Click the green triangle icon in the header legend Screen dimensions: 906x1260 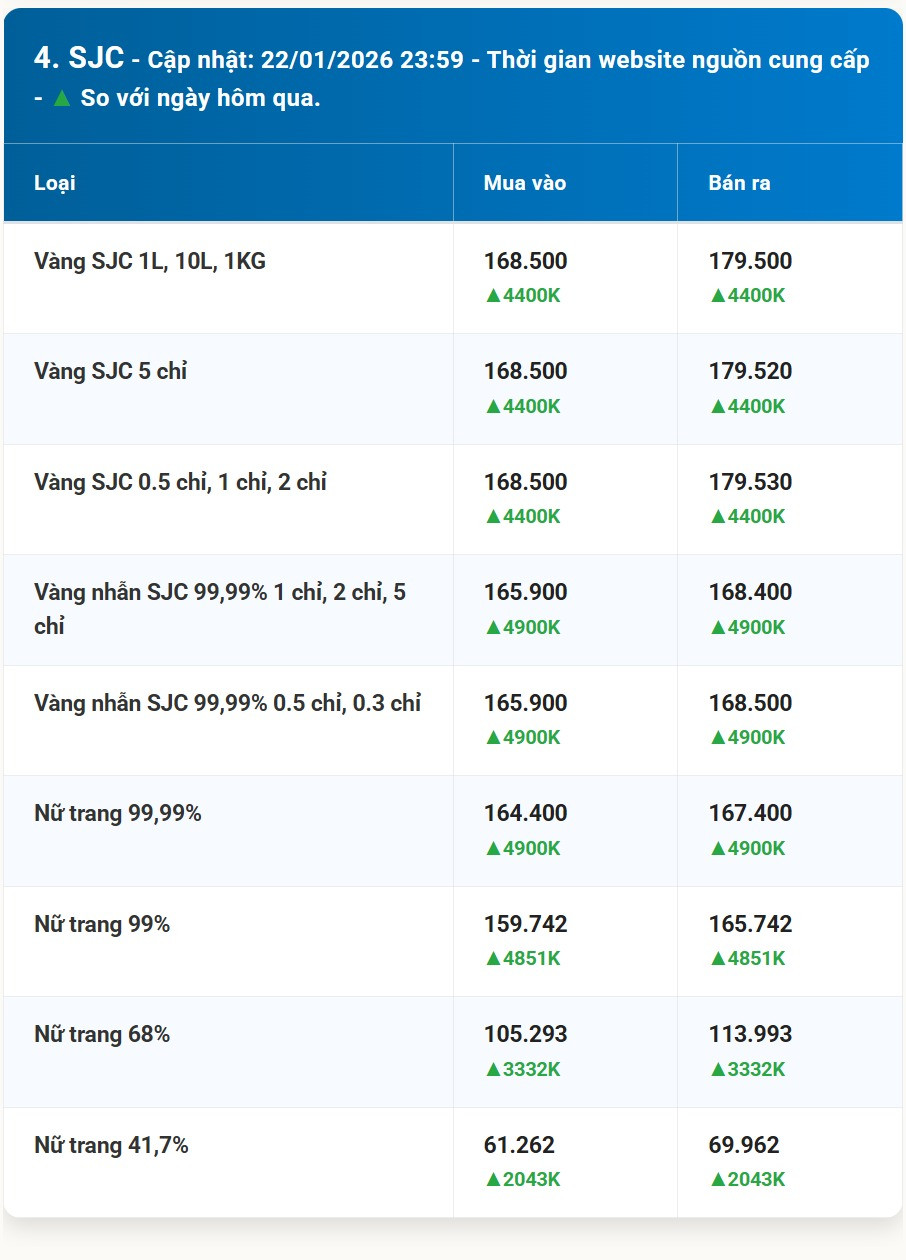tap(62, 100)
